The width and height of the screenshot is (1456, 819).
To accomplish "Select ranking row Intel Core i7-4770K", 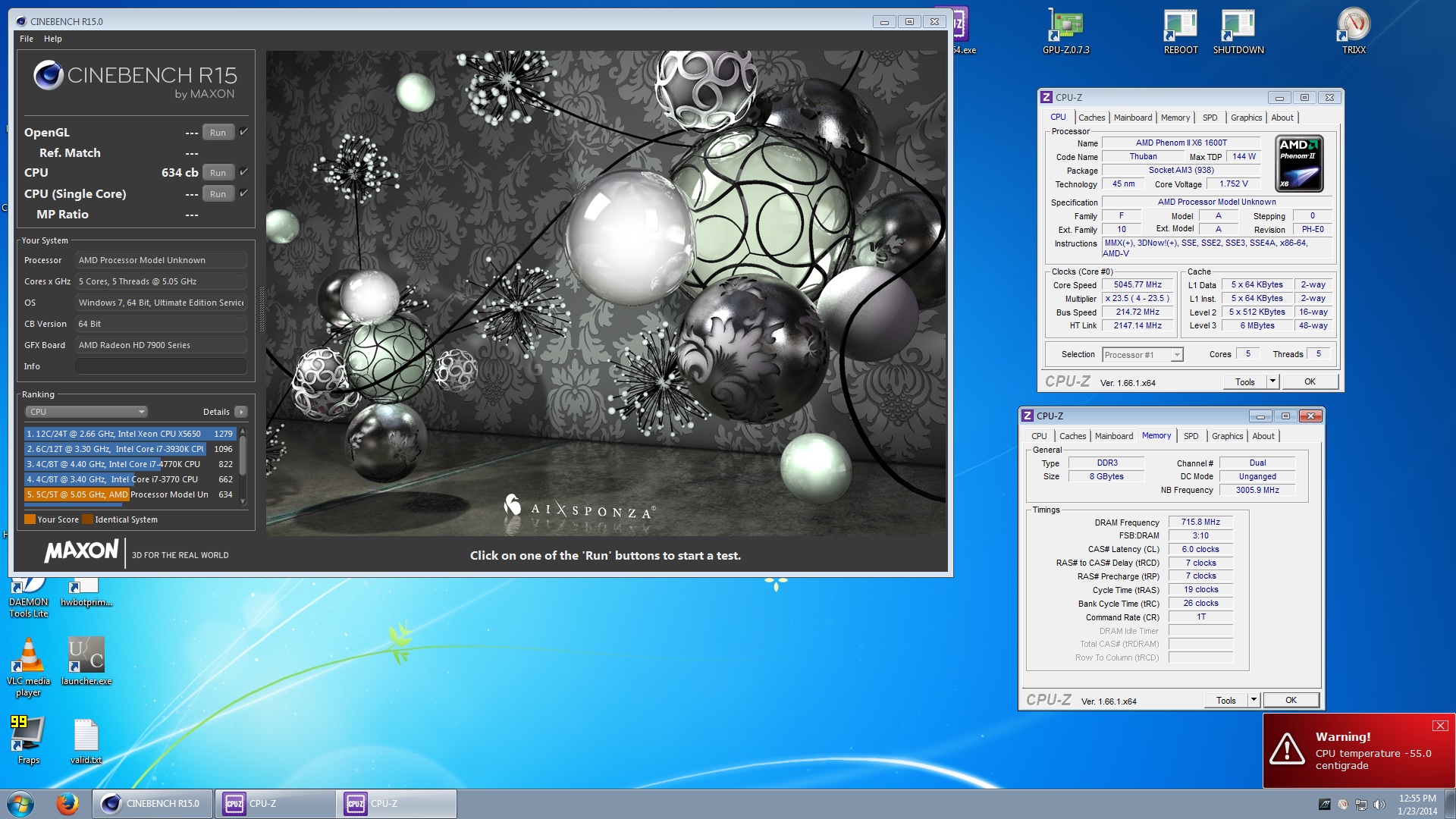I will point(130,464).
